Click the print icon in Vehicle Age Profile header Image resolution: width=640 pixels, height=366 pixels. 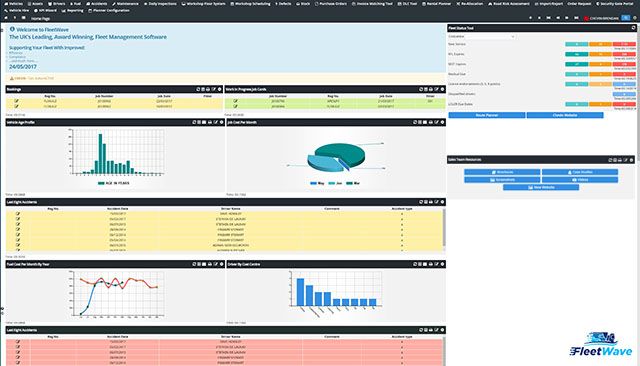point(210,122)
